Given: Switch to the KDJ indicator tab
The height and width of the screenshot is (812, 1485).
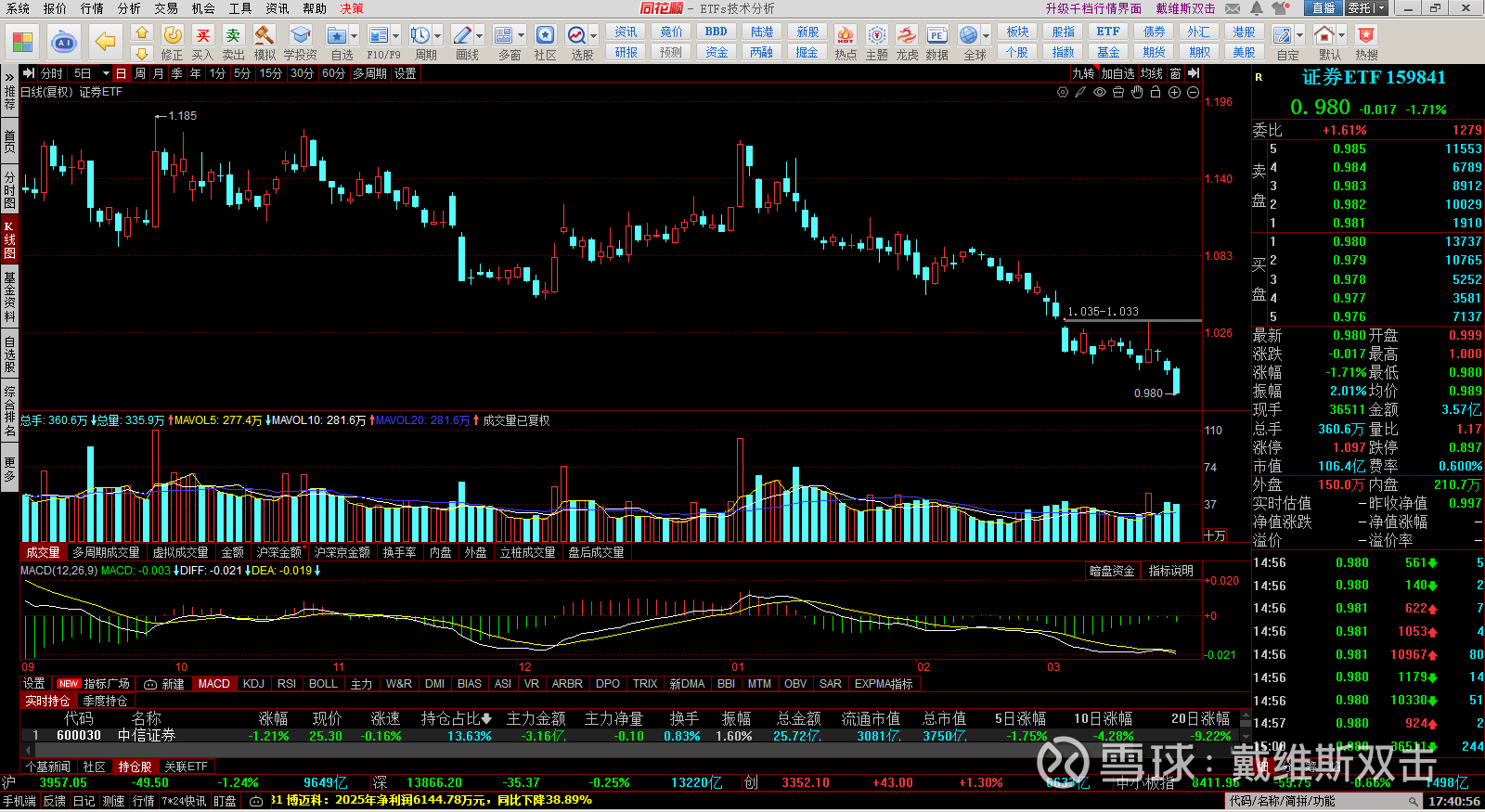Looking at the screenshot, I should coord(253,684).
